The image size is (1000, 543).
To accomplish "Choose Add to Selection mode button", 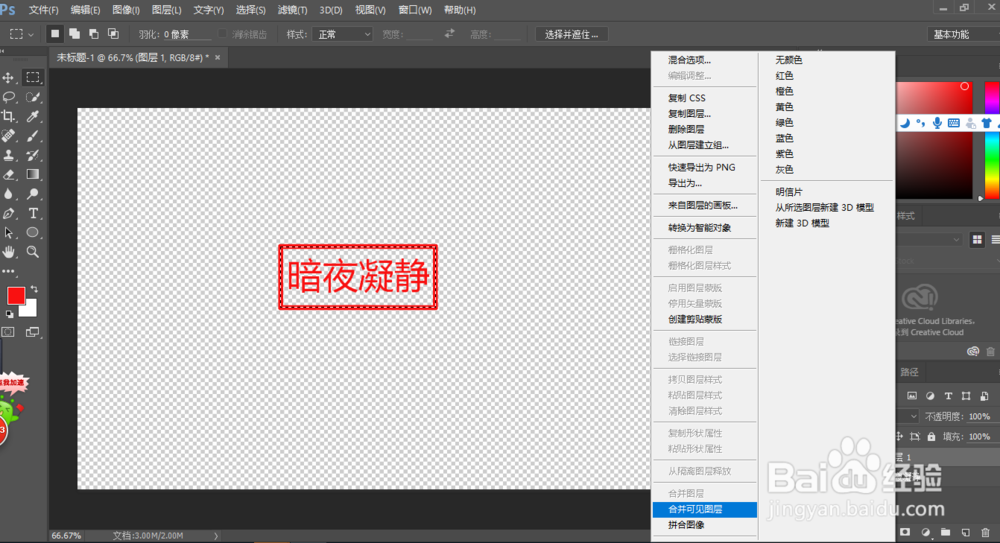I will pyautogui.click(x=75, y=34).
